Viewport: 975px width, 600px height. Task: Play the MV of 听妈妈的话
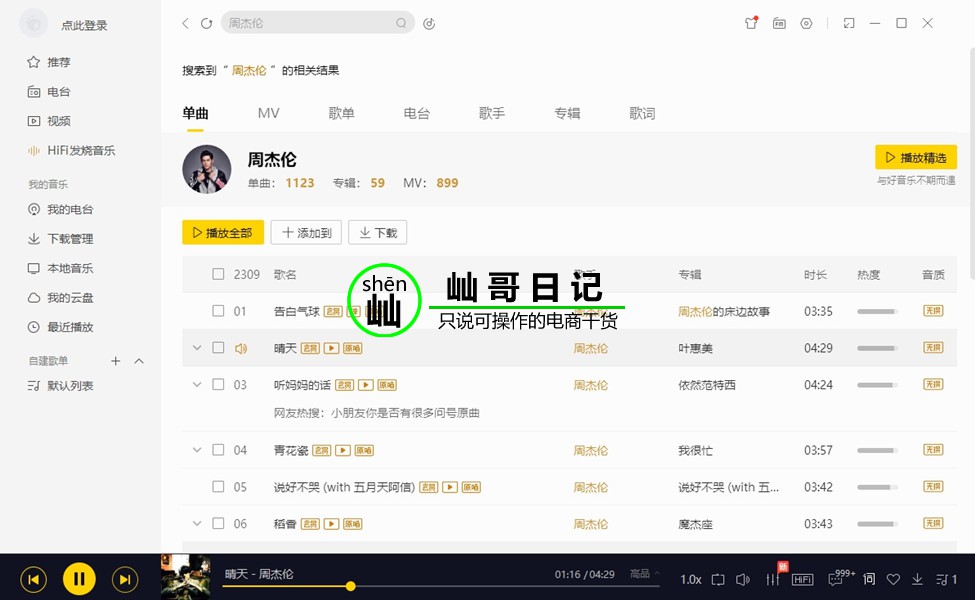pos(366,385)
